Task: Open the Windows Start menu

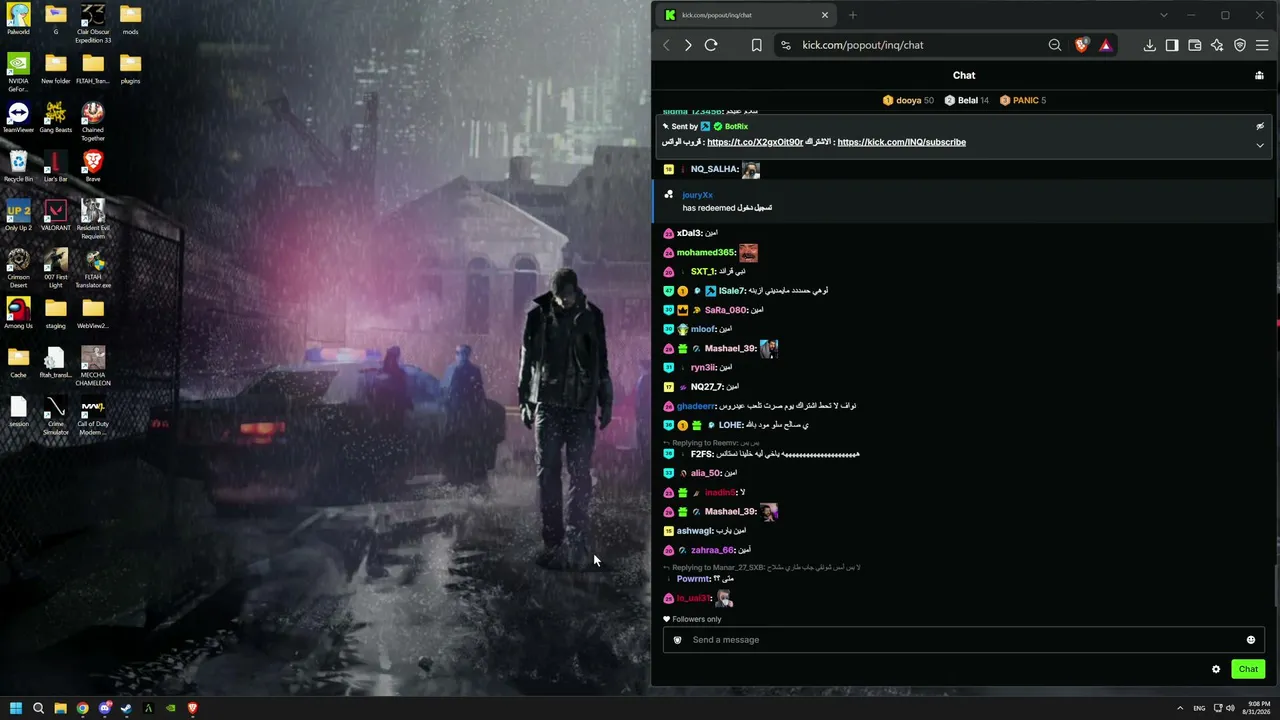Action: [16, 708]
